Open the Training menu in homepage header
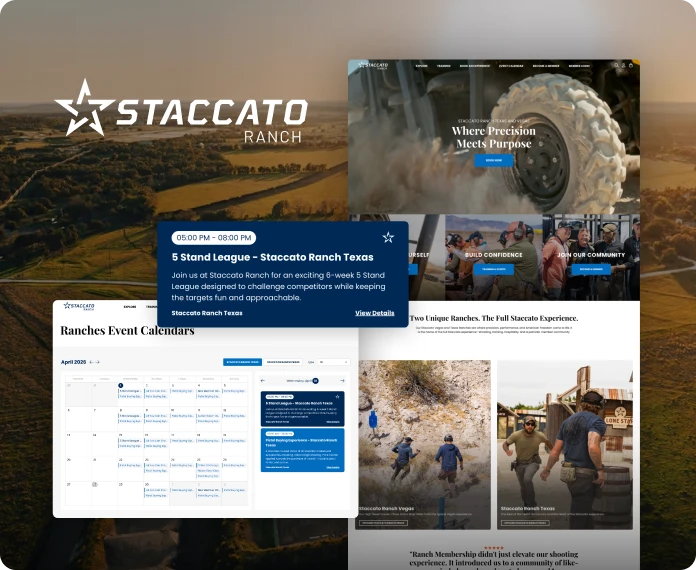This screenshot has width=696, height=570. point(443,66)
